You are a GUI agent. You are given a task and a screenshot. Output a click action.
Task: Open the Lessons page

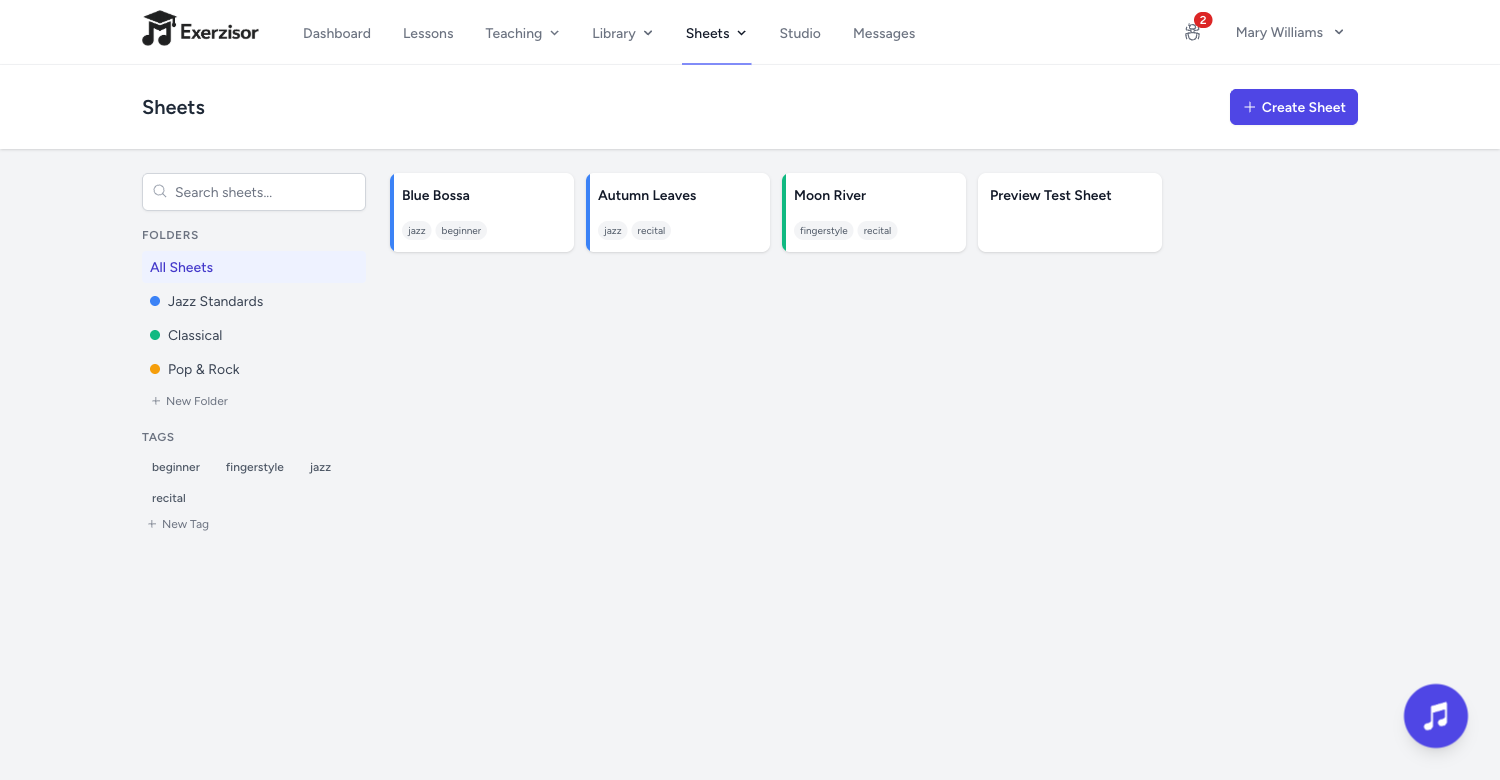click(428, 33)
